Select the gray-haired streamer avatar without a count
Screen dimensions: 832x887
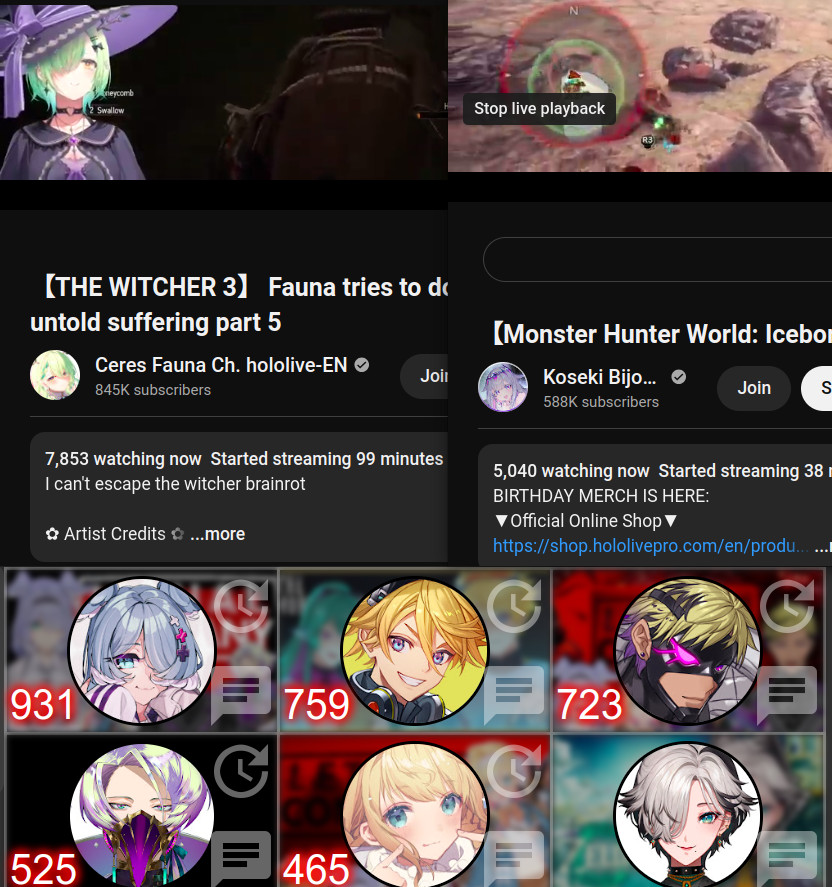coord(688,816)
